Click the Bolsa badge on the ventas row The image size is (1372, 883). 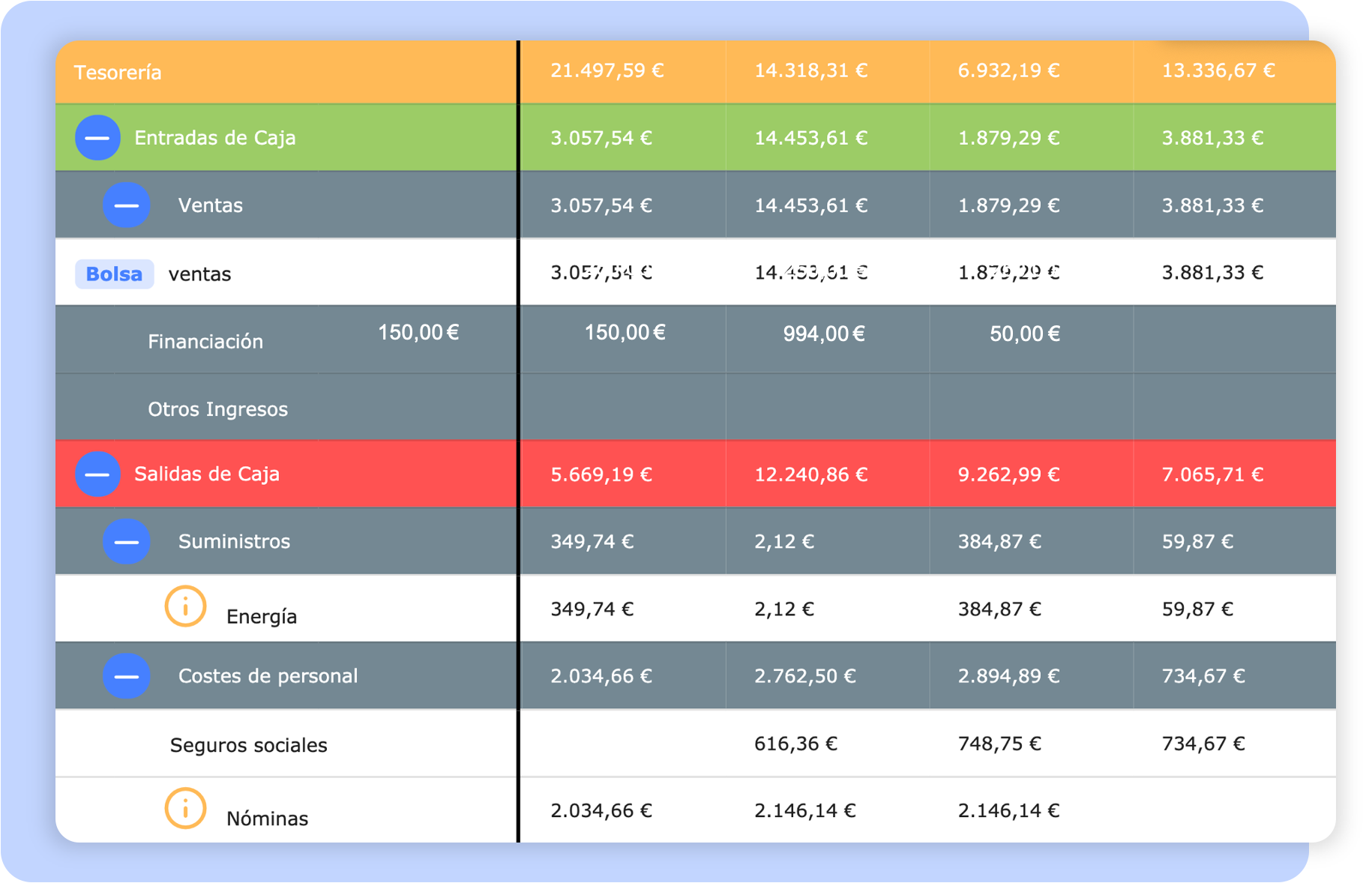point(114,273)
